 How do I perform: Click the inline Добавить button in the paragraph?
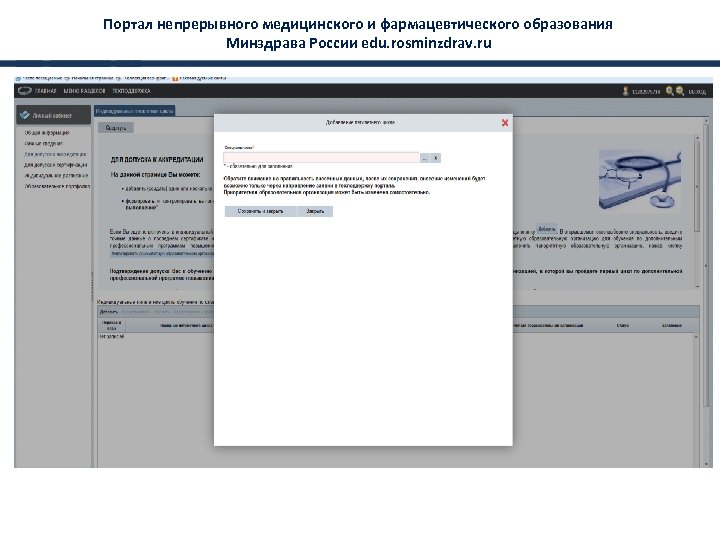(546, 229)
